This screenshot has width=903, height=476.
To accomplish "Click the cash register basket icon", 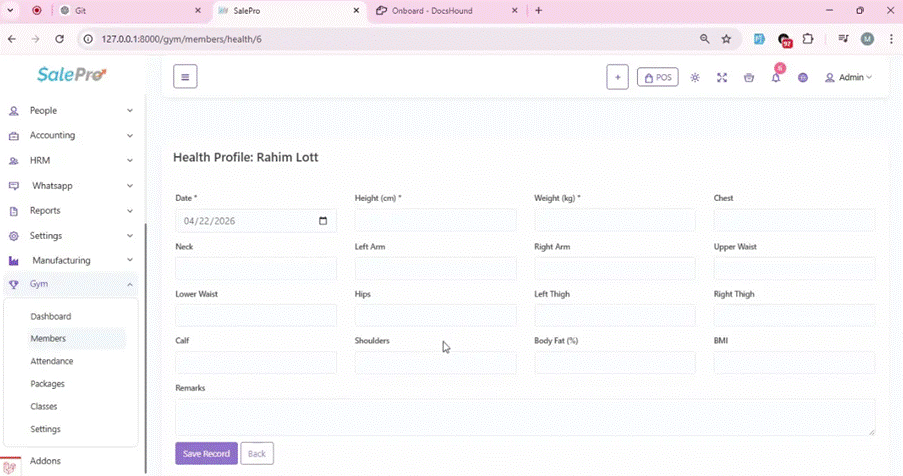I will [749, 78].
